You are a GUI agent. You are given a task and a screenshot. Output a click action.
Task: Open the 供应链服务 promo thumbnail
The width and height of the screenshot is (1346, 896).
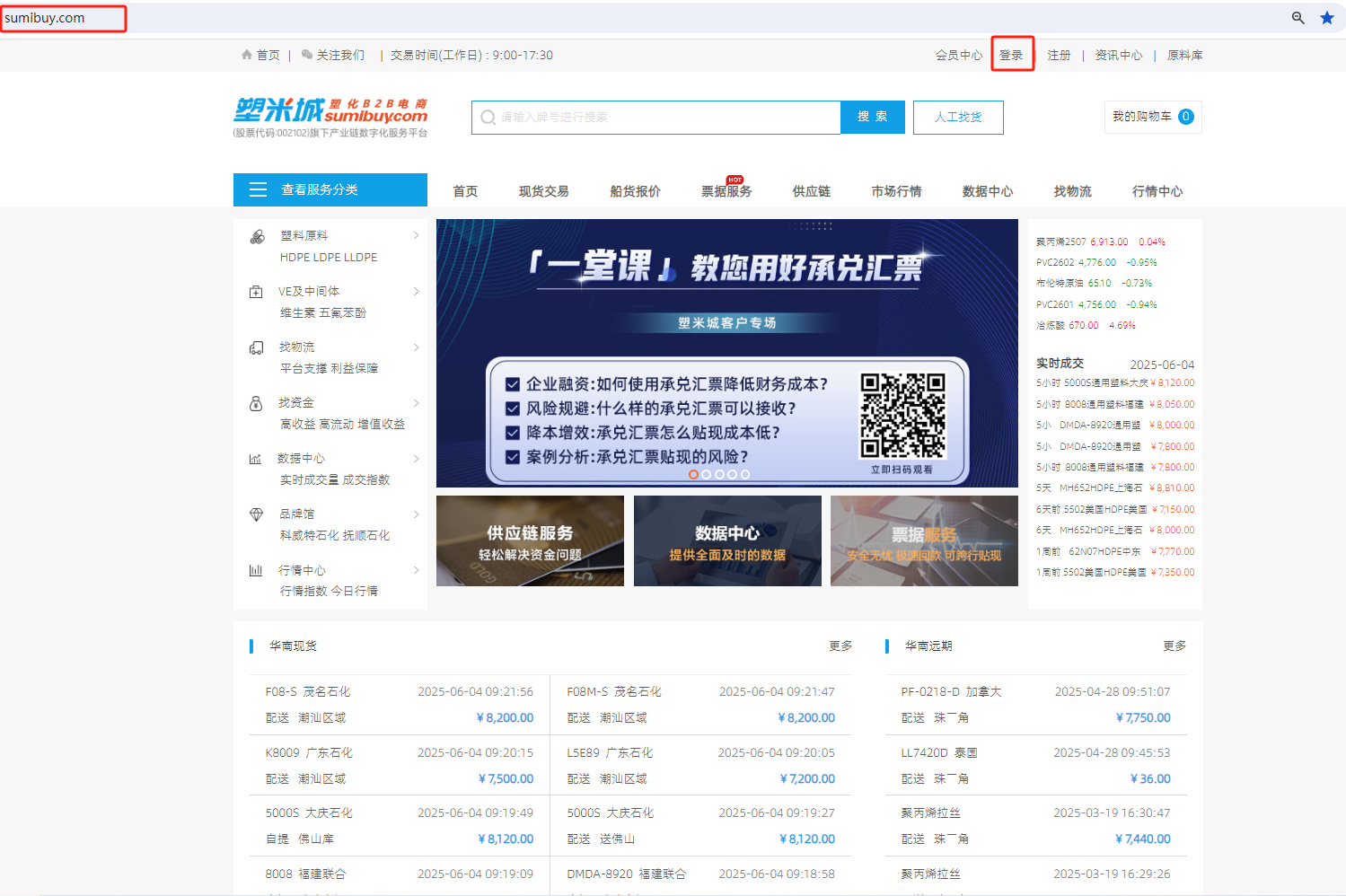click(530, 541)
